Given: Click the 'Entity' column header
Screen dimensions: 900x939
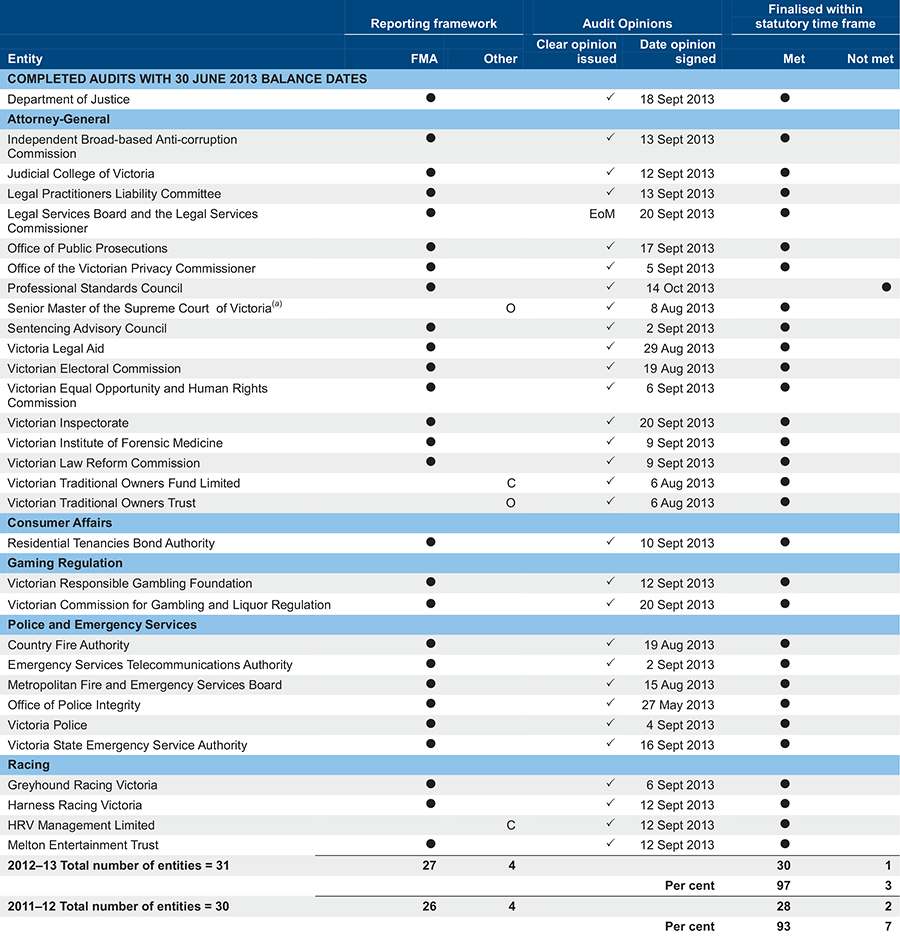Looking at the screenshot, I should click(x=25, y=59).
